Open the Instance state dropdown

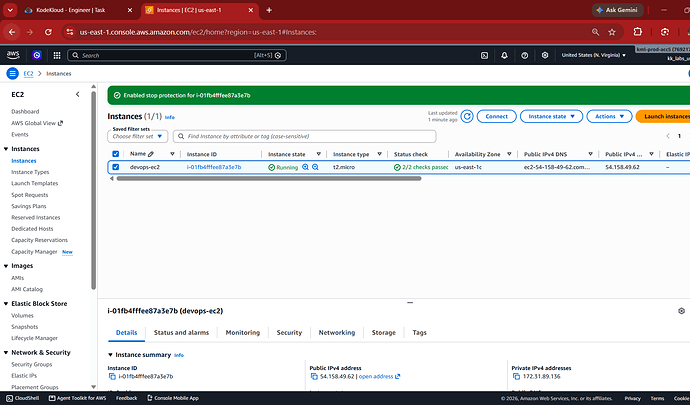(x=551, y=116)
